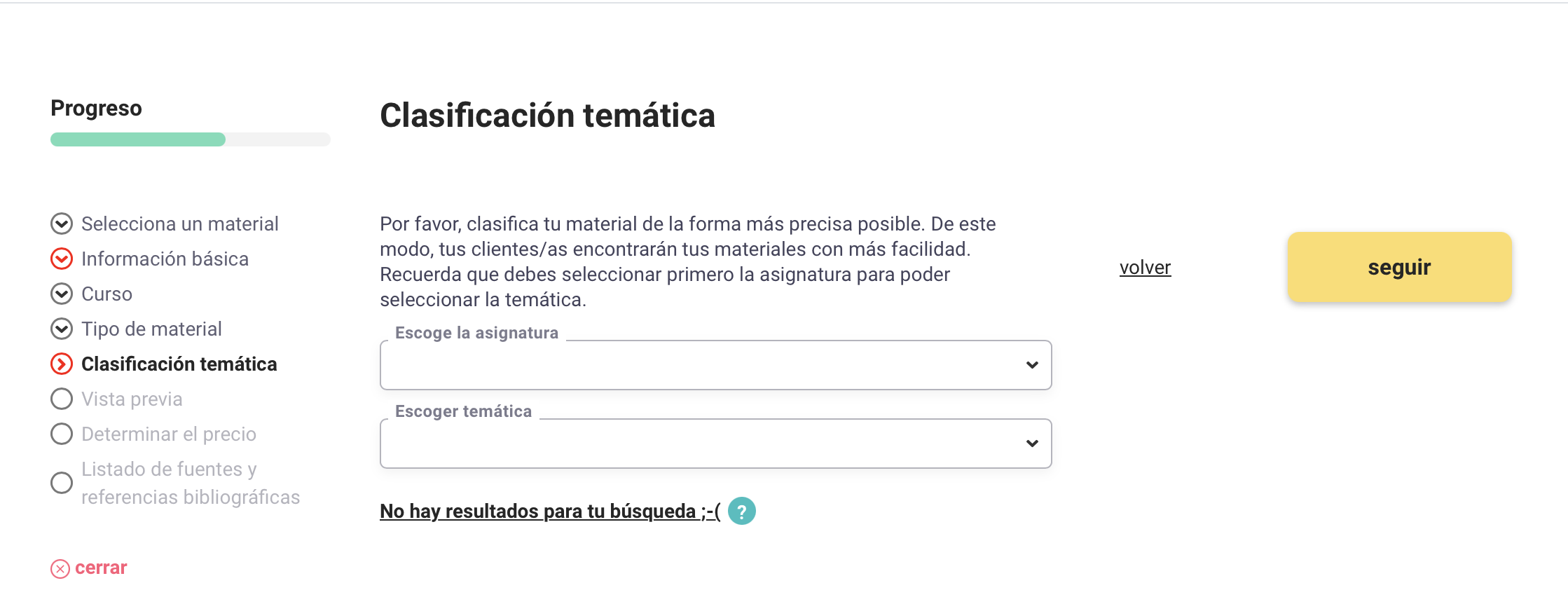Click the red icon beside Información básica
1568x590 pixels.
click(62, 259)
